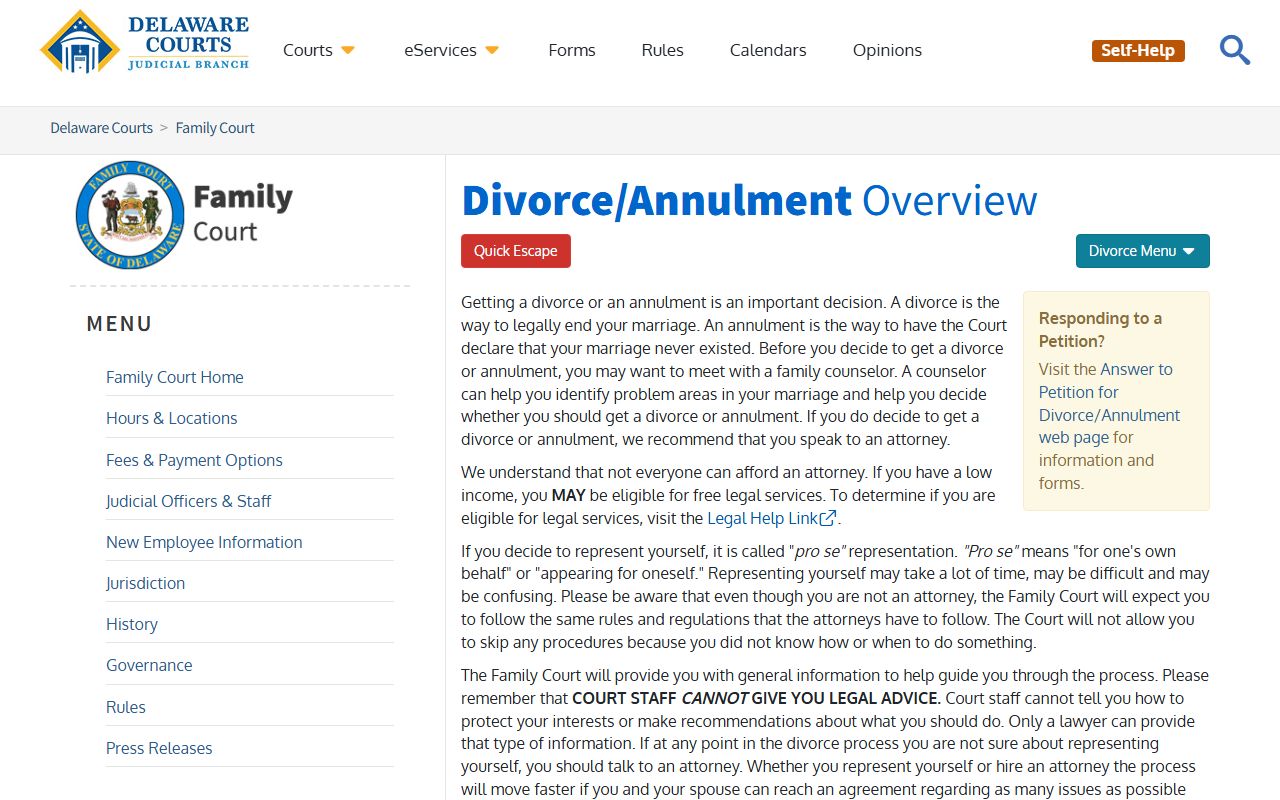Open Press Releases in the sidebar
This screenshot has height=800, width=1280.
coord(159,748)
